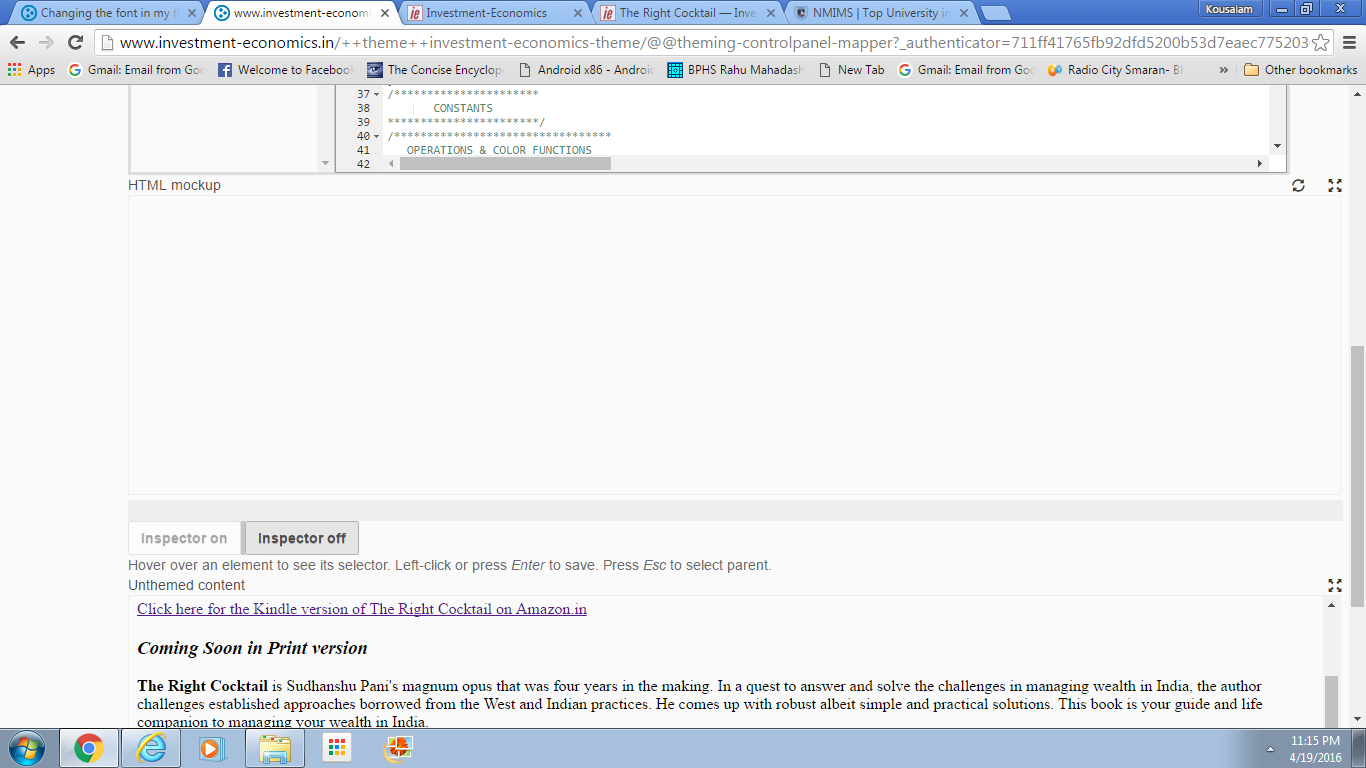Open the media player taskbar icon
Image resolution: width=1366 pixels, height=768 pixels.
pyautogui.click(x=211, y=748)
